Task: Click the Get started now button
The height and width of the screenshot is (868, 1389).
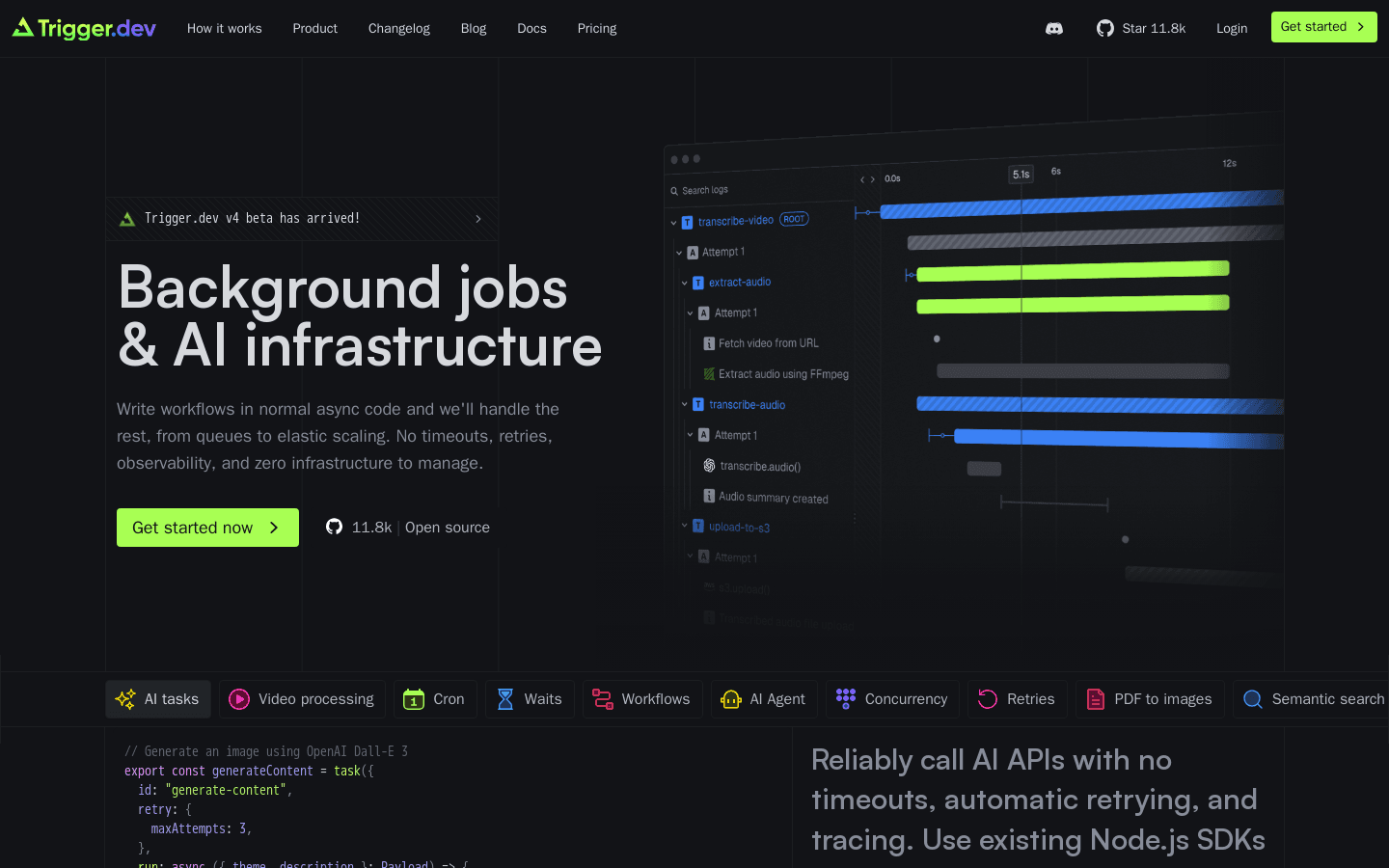Action: pos(207,528)
